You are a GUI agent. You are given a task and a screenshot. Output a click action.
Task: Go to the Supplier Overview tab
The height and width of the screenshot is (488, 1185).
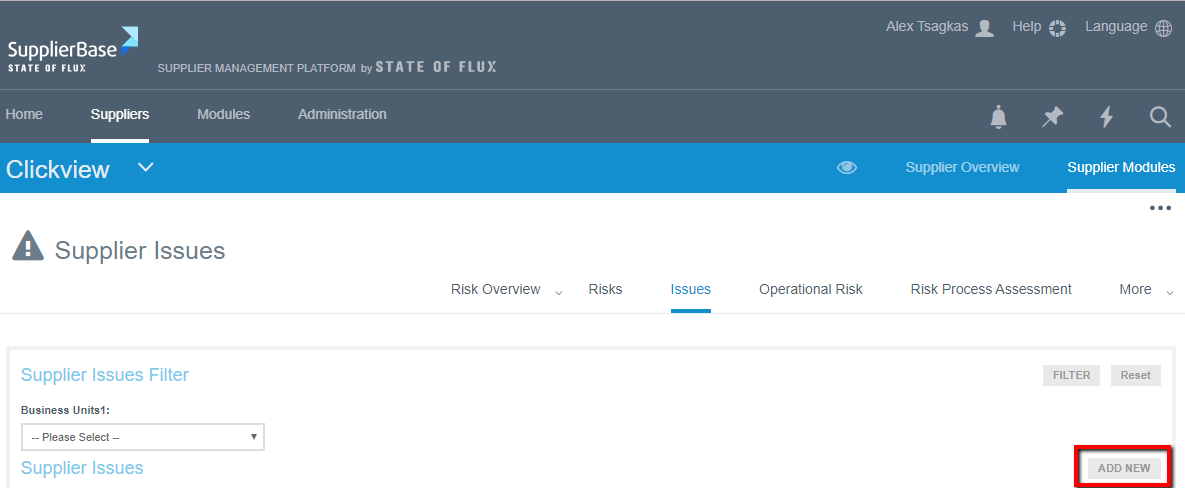[x=962, y=168]
